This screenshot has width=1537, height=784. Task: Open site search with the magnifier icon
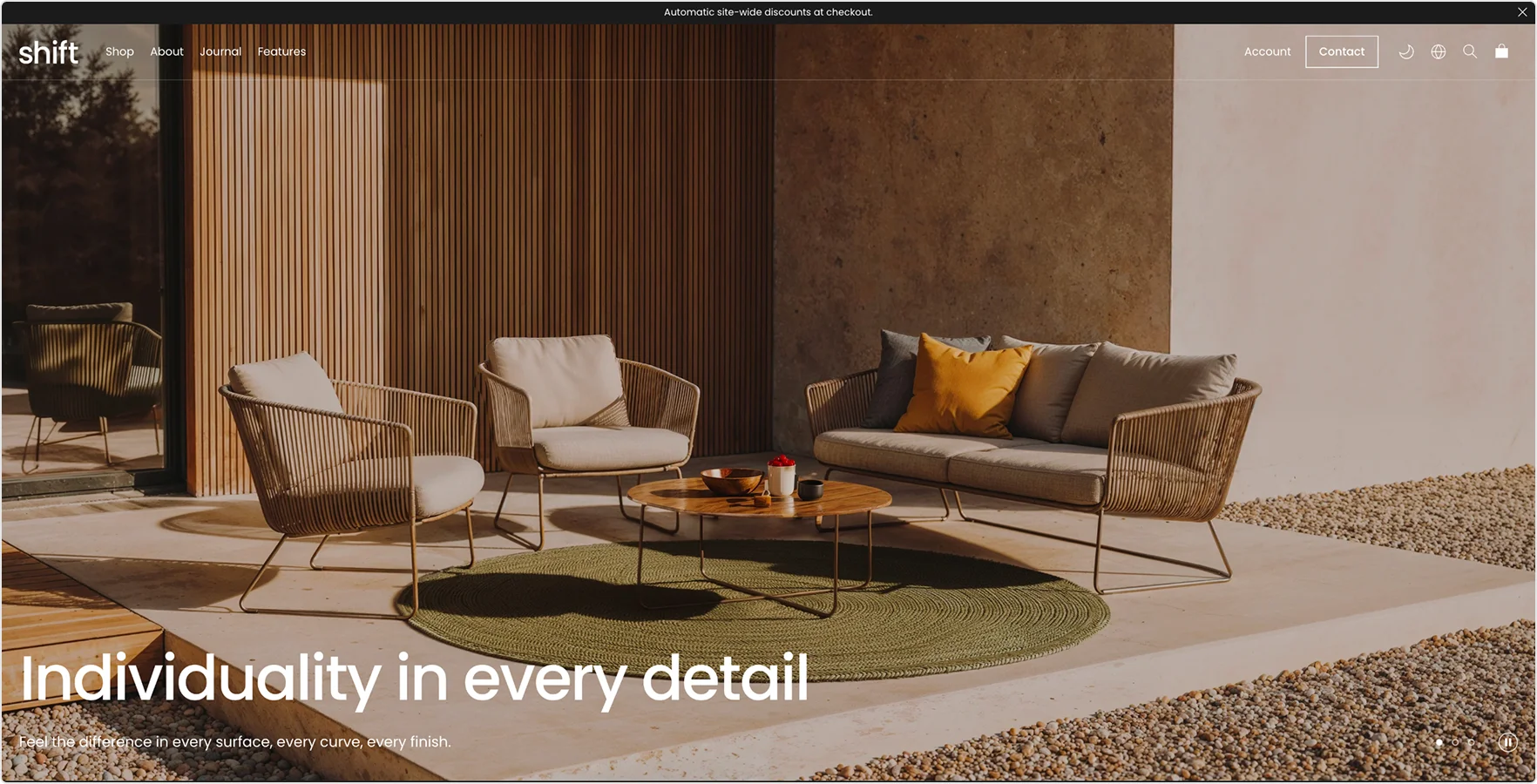tap(1469, 51)
